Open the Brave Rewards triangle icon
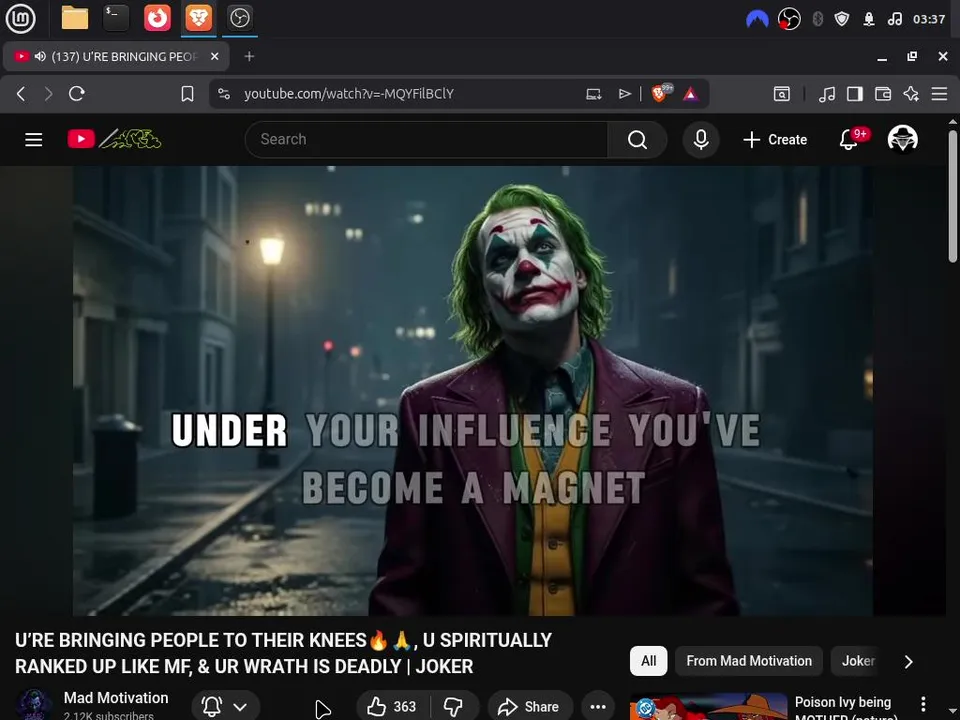 691,94
